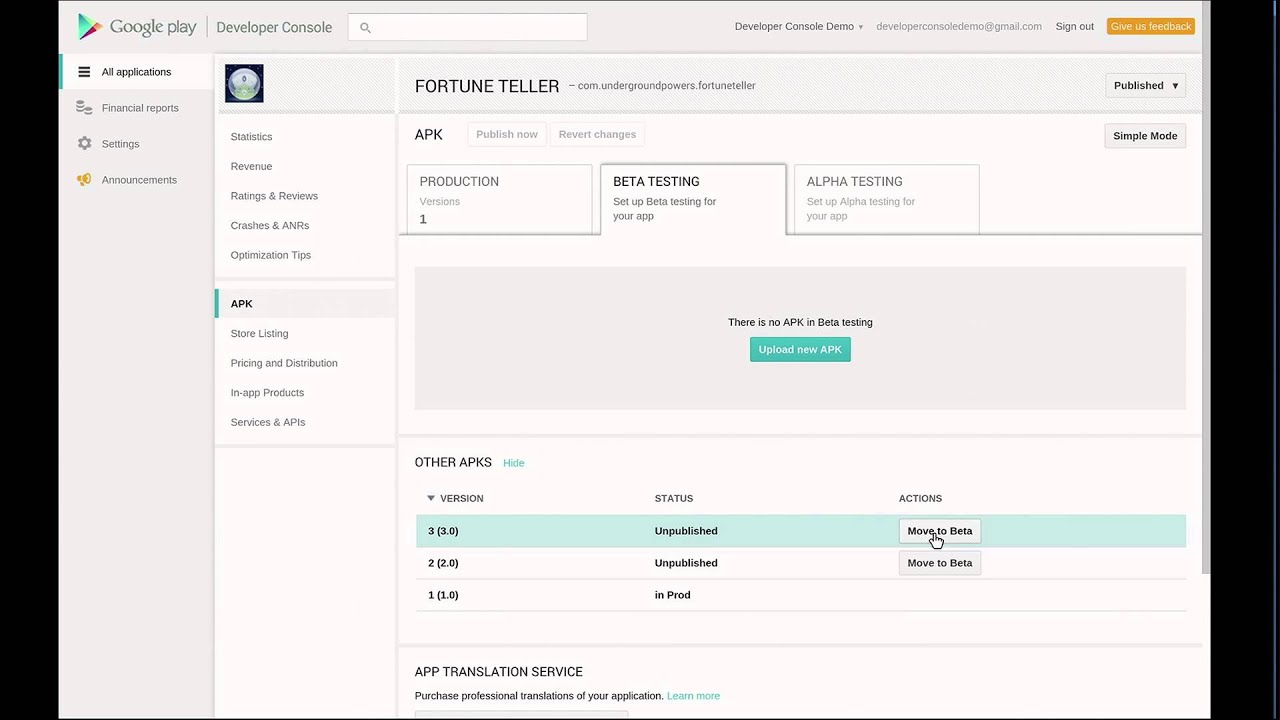The height and width of the screenshot is (720, 1280).
Task: Open the Store Listing page
Action: pyautogui.click(x=259, y=334)
